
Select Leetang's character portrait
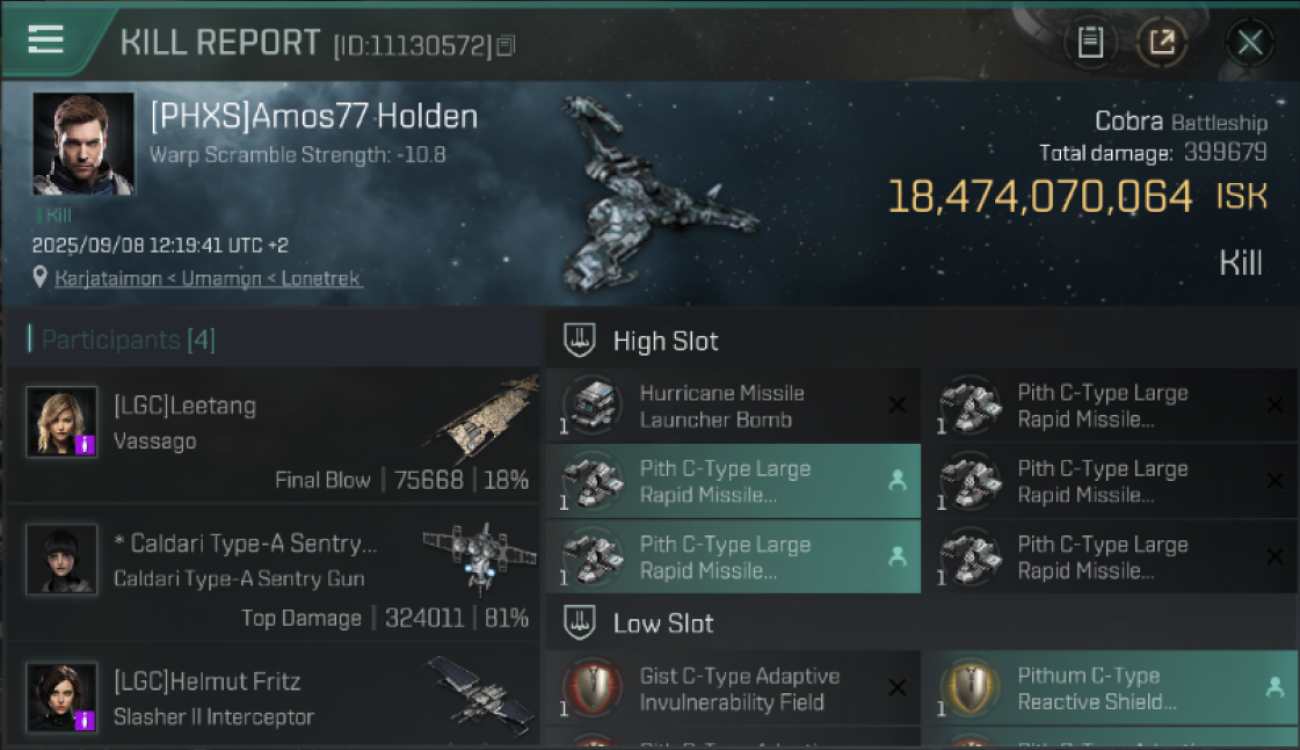(x=62, y=422)
